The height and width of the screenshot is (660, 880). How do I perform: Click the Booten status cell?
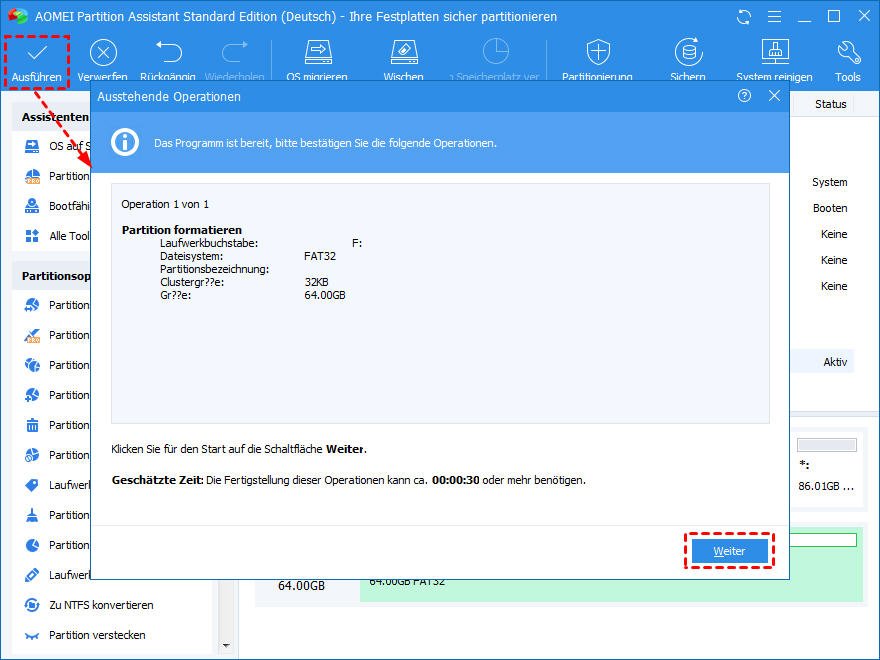[829, 208]
